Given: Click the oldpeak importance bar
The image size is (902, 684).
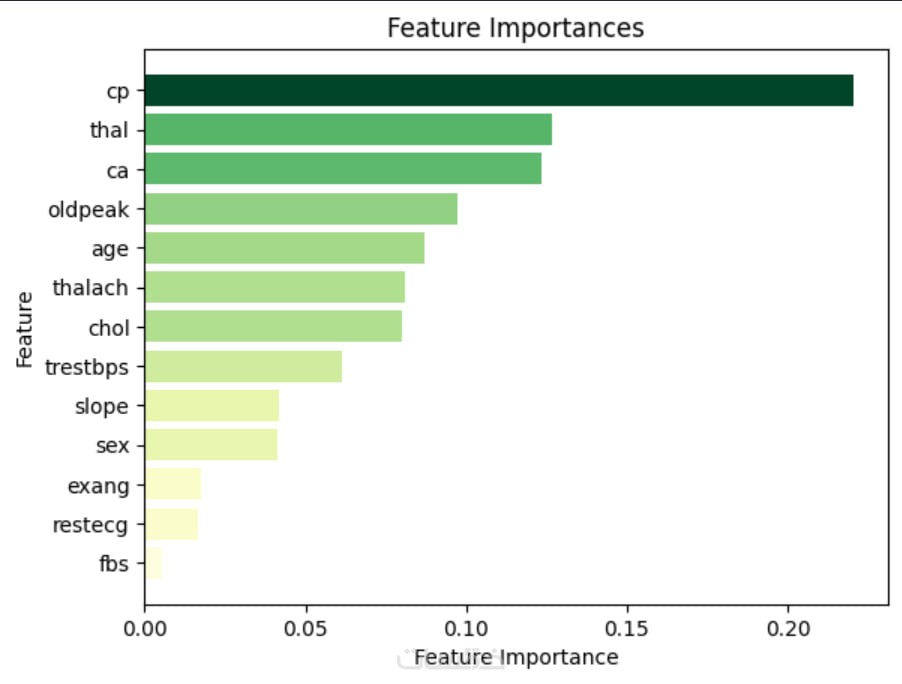Looking at the screenshot, I should tap(301, 209).
